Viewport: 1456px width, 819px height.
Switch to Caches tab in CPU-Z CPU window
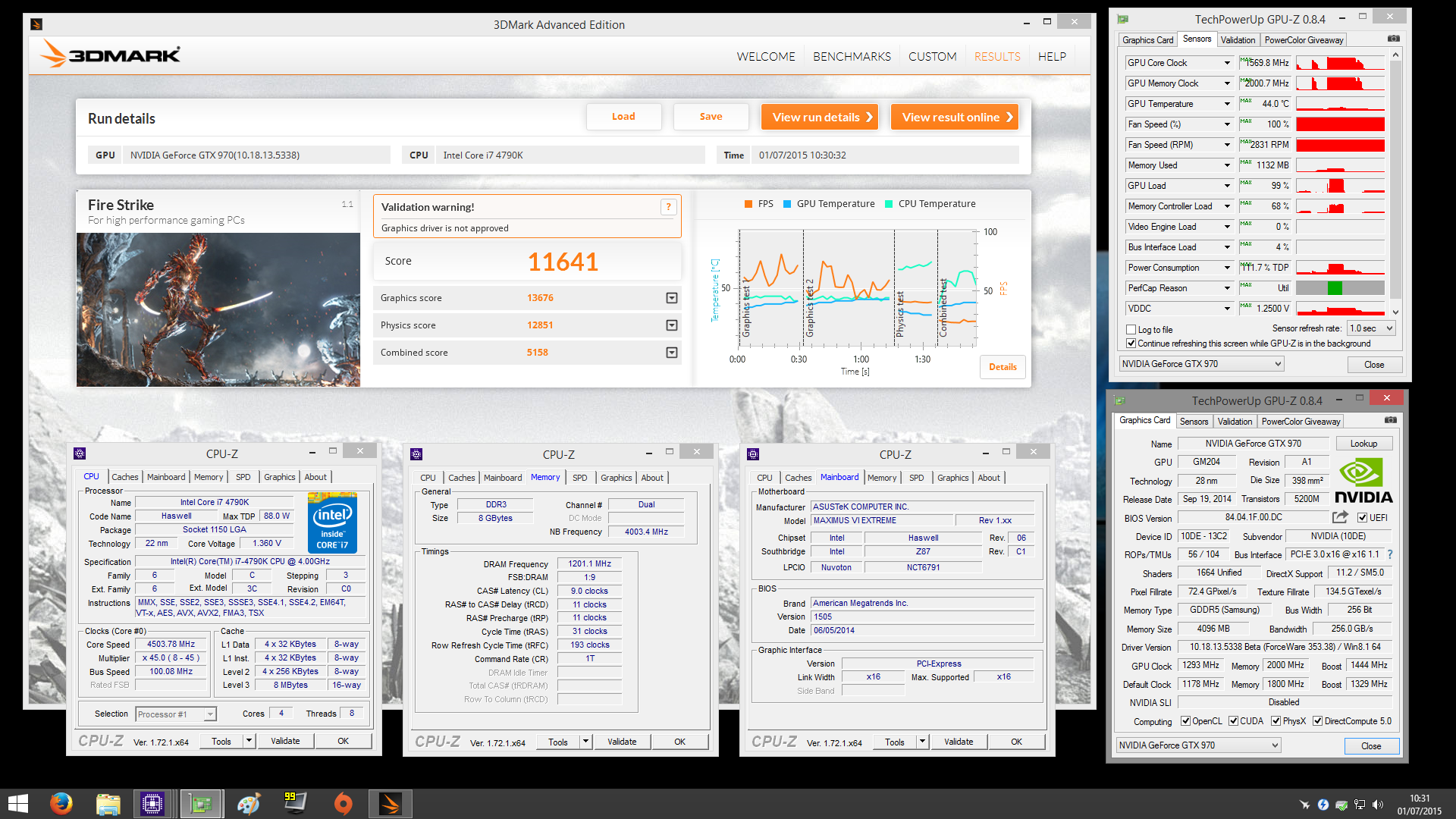125,477
